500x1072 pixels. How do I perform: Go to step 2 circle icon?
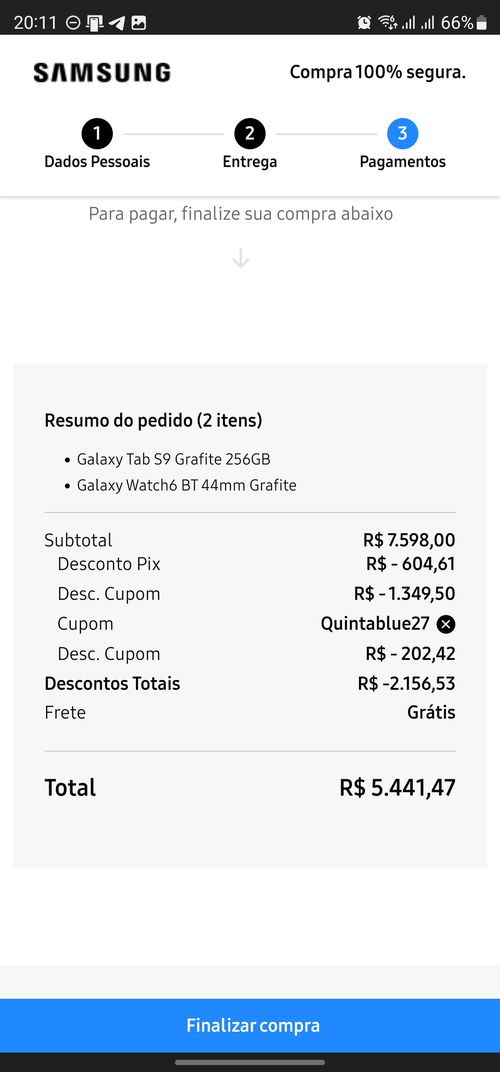(250, 134)
